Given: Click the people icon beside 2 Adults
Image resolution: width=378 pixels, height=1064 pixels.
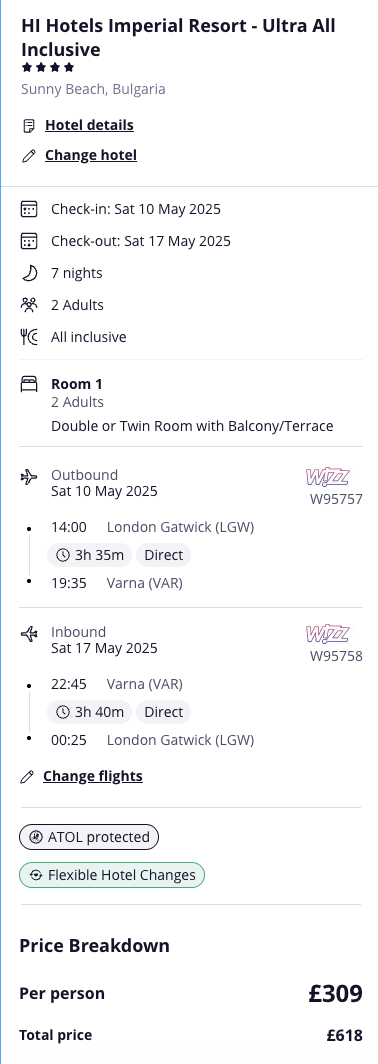Looking at the screenshot, I should (29, 305).
